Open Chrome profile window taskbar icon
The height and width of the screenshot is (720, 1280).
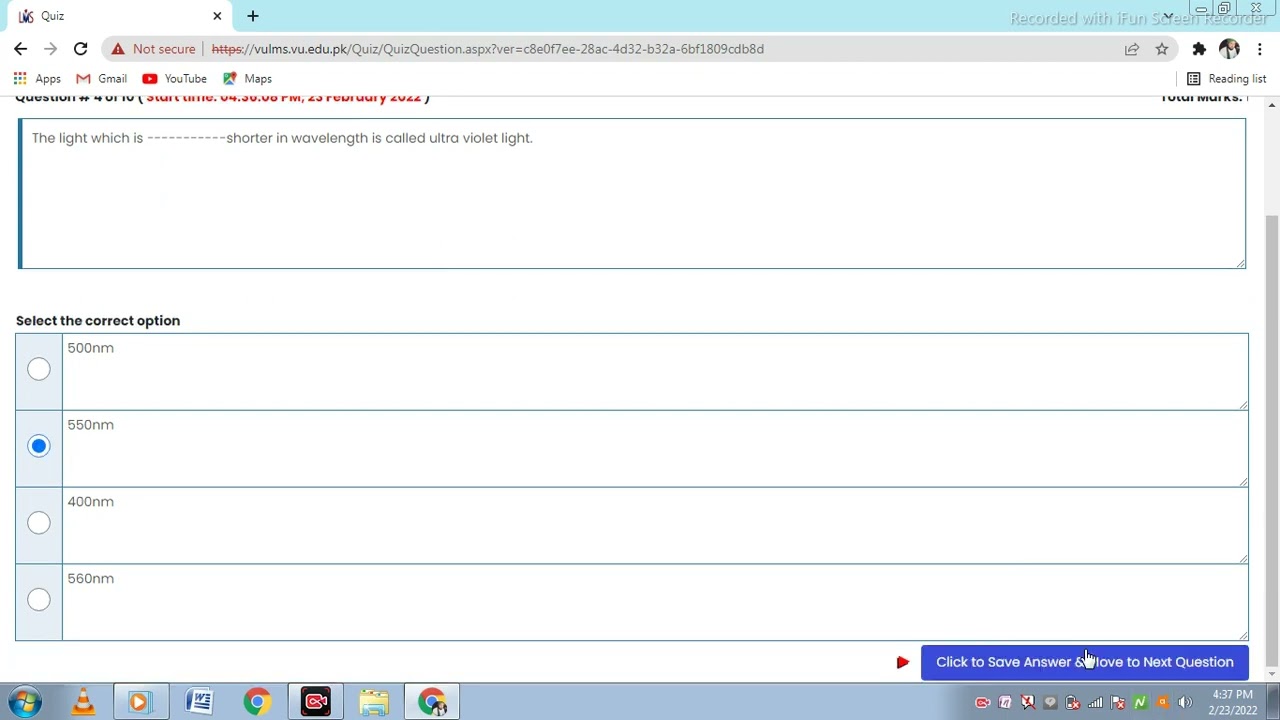[x=432, y=702]
